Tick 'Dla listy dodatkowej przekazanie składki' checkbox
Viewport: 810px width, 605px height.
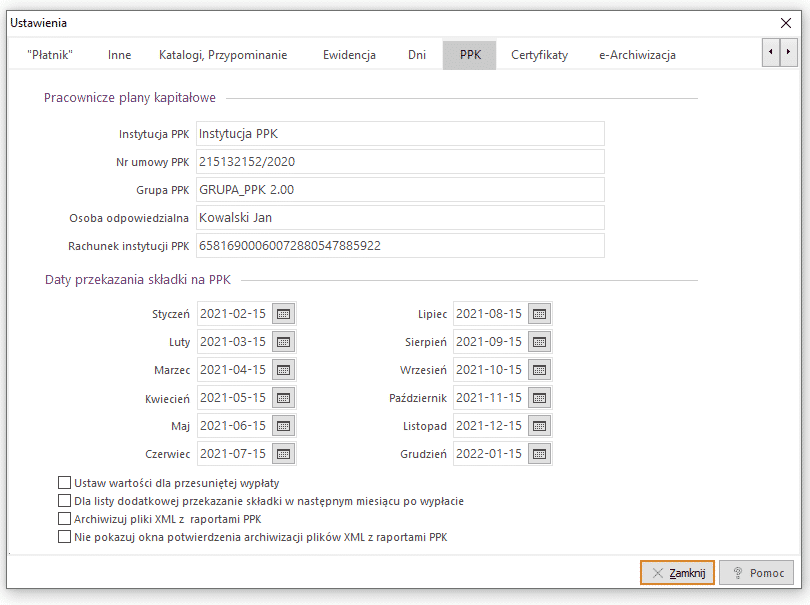pos(64,501)
